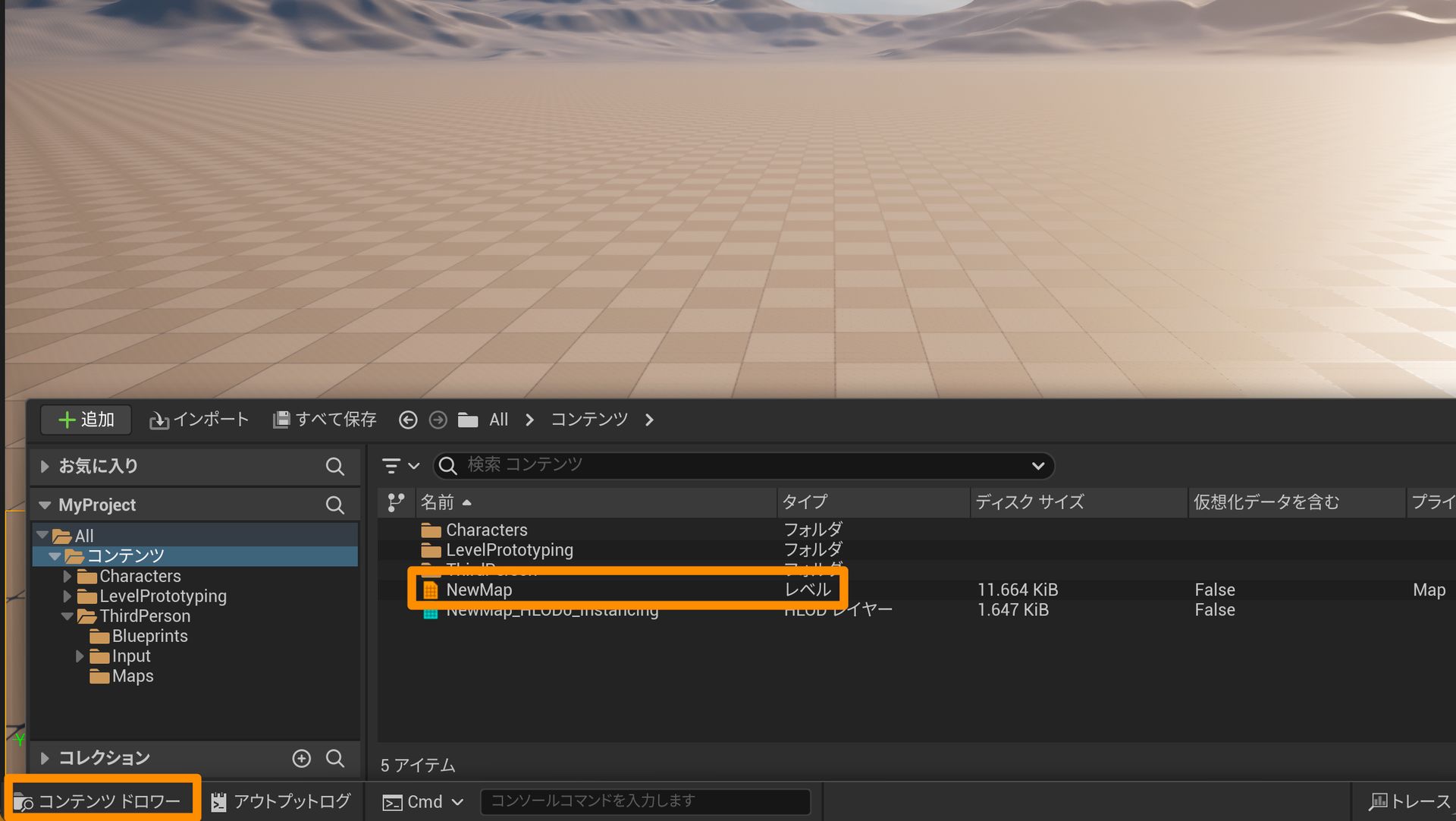Expand the Characters folder in the tree

[x=67, y=576]
